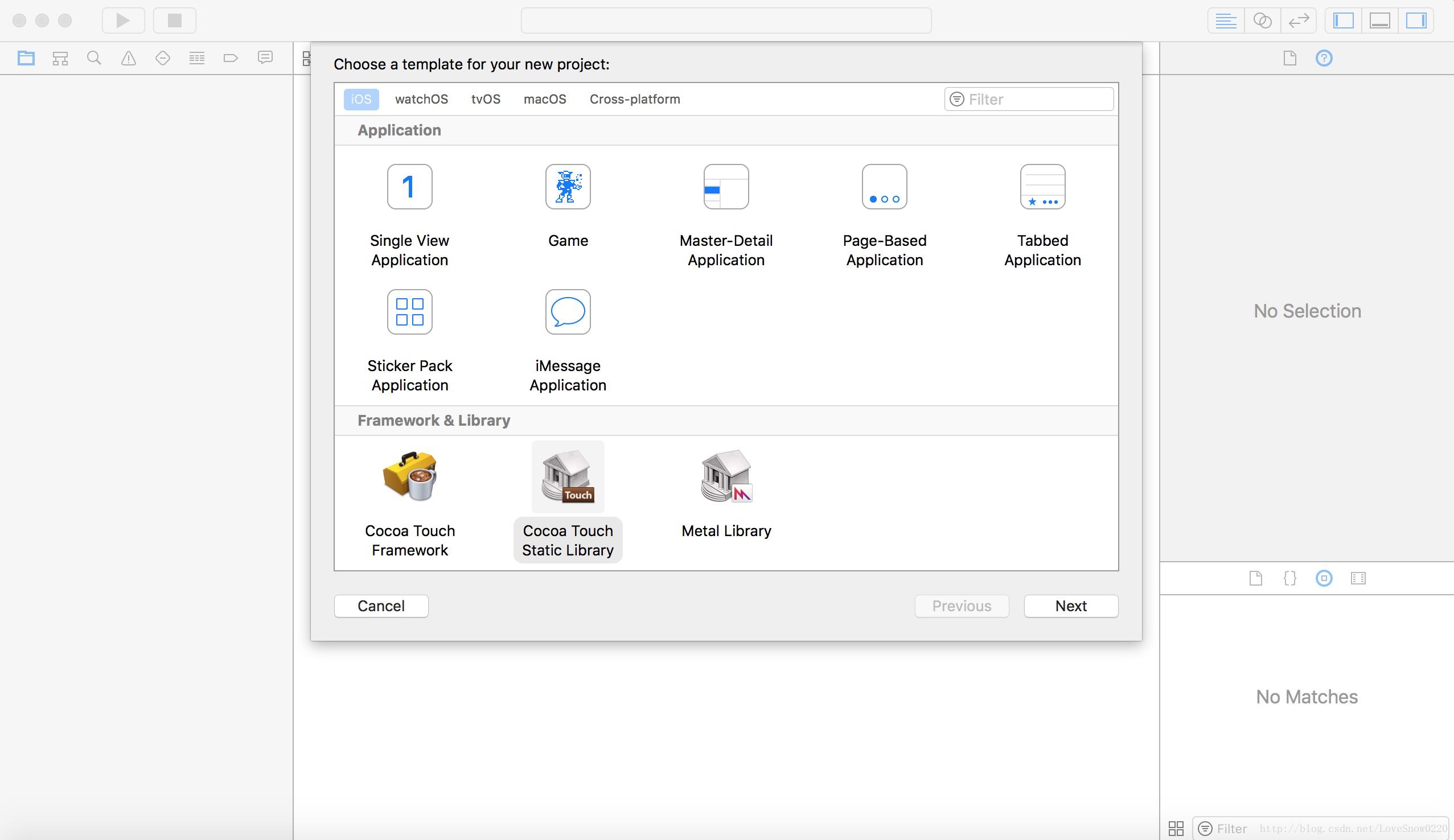Open the Find navigator magnifier icon
Image resolution: width=1454 pixels, height=840 pixels.
94,57
